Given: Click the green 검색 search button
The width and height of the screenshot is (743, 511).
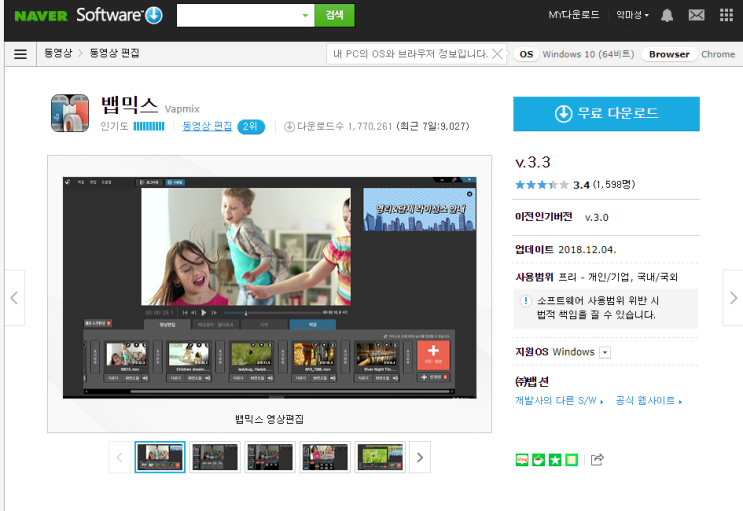Looking at the screenshot, I should 334,16.
